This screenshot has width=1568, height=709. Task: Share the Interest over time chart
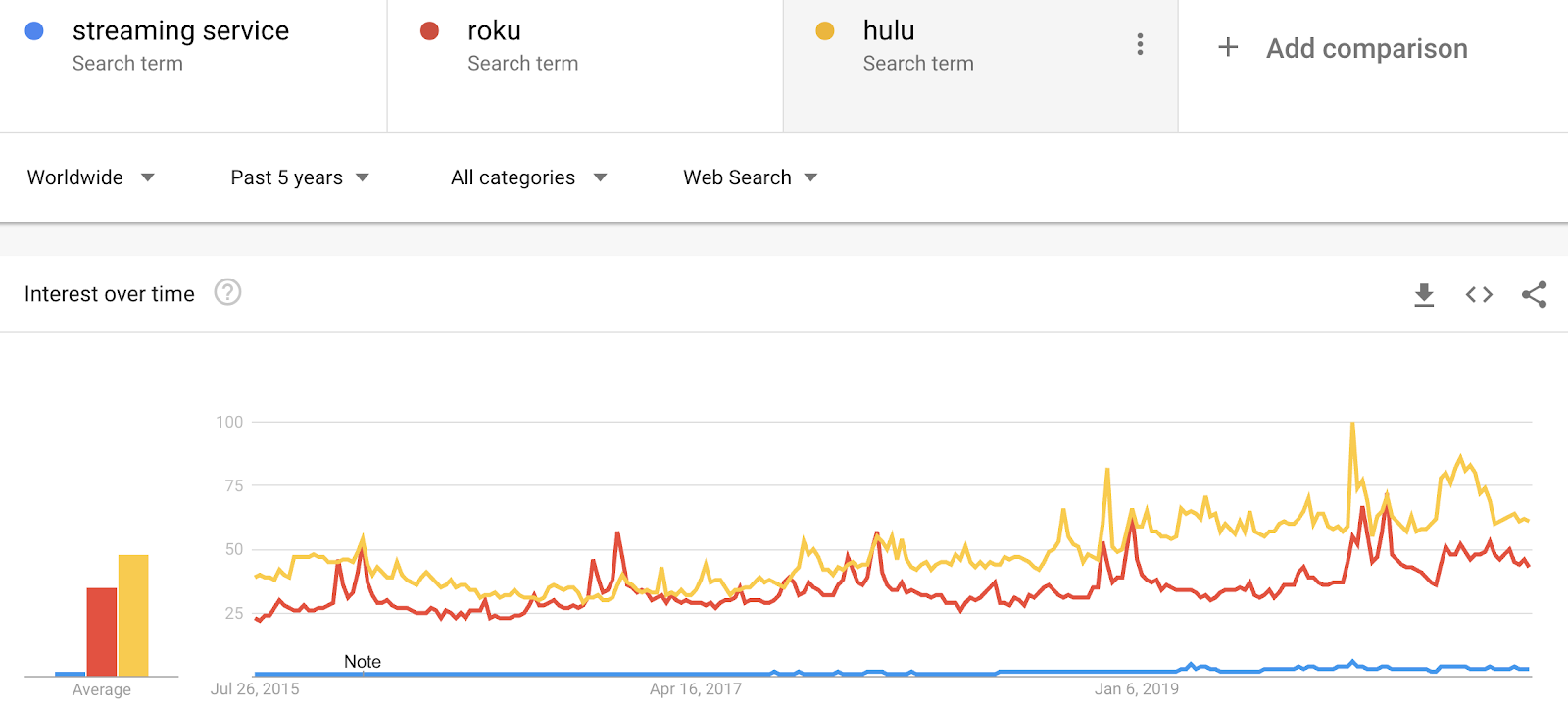point(1534,294)
